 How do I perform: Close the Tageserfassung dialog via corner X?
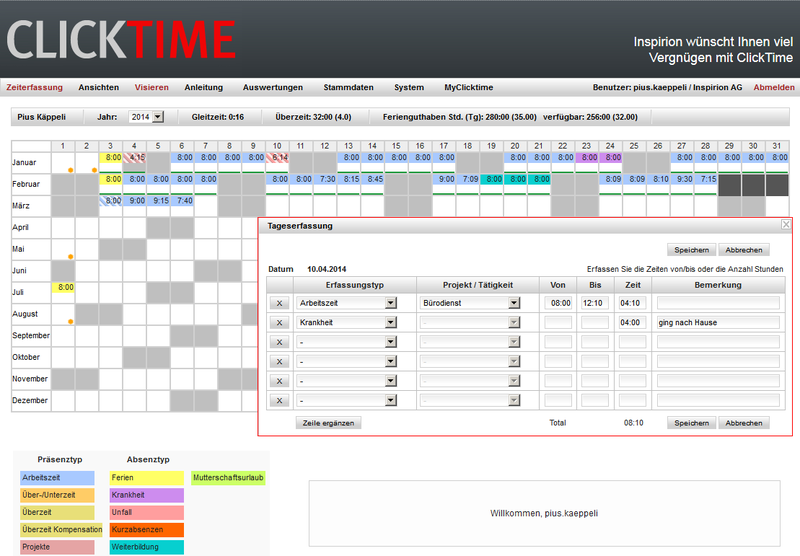coord(786,225)
